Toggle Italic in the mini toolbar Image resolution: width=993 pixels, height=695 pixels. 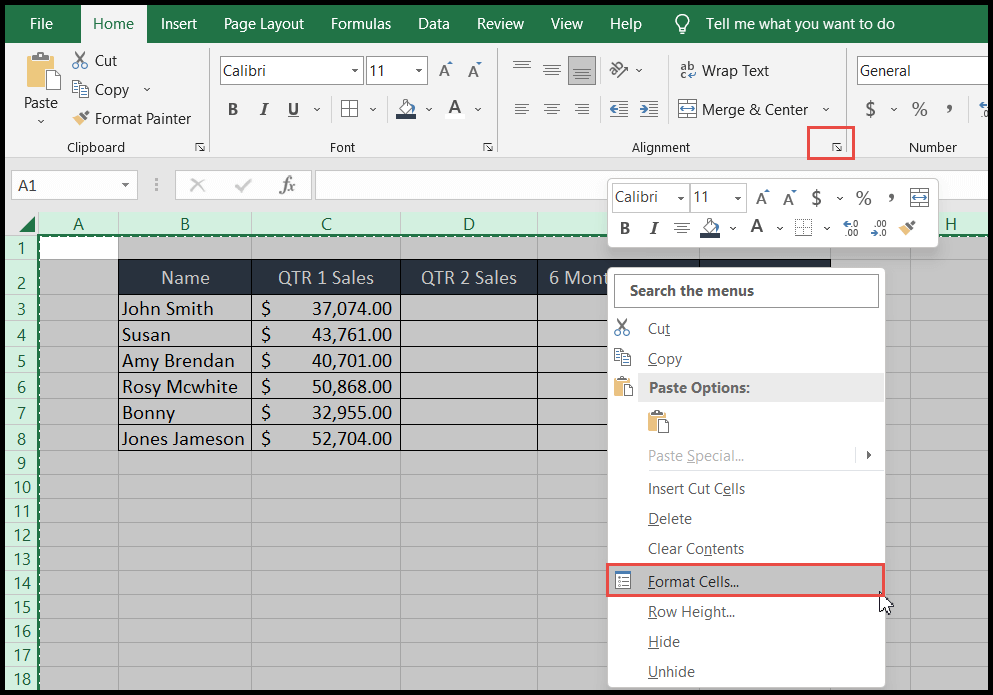pyautogui.click(x=651, y=229)
